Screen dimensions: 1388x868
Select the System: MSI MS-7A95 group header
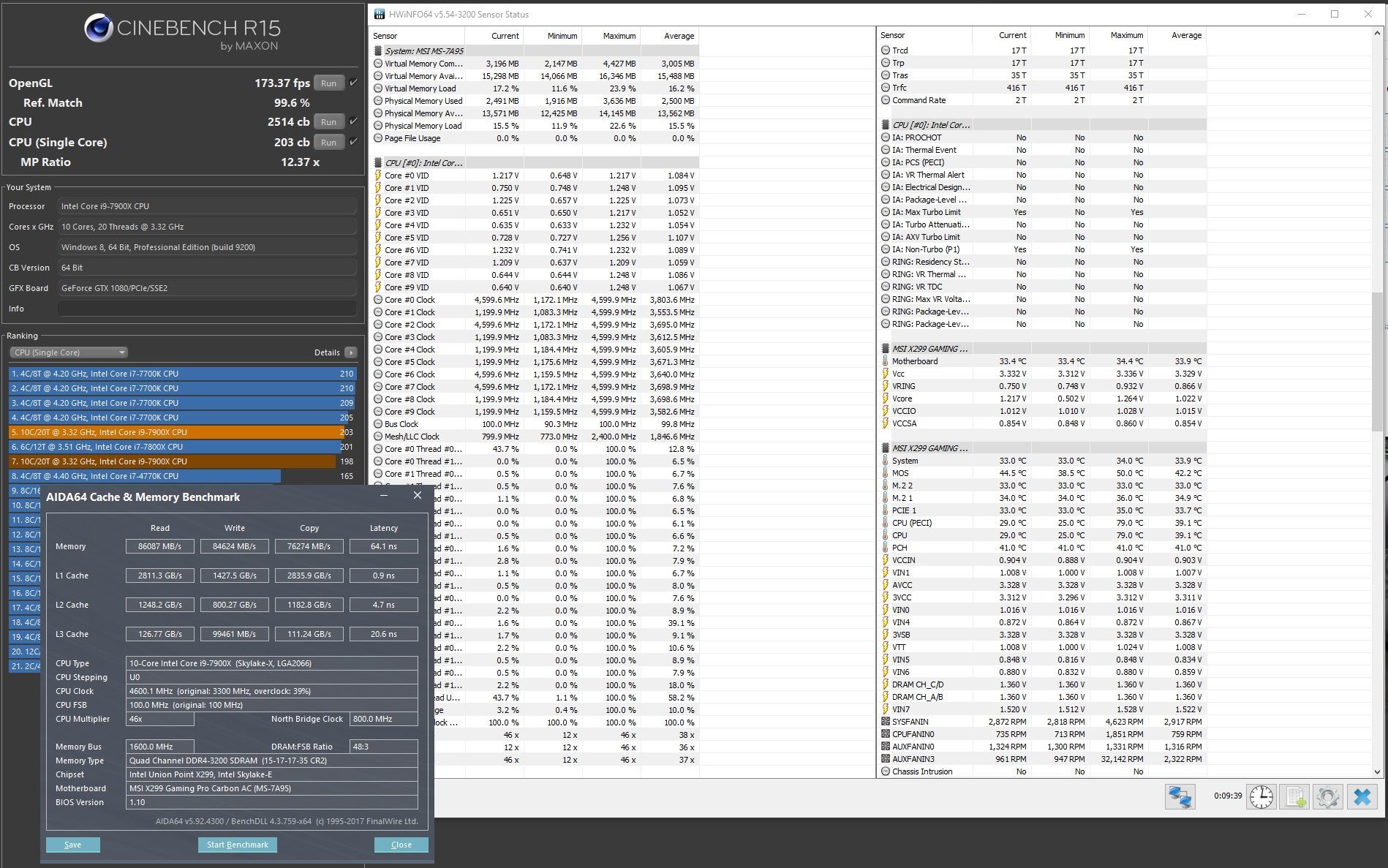[x=535, y=51]
